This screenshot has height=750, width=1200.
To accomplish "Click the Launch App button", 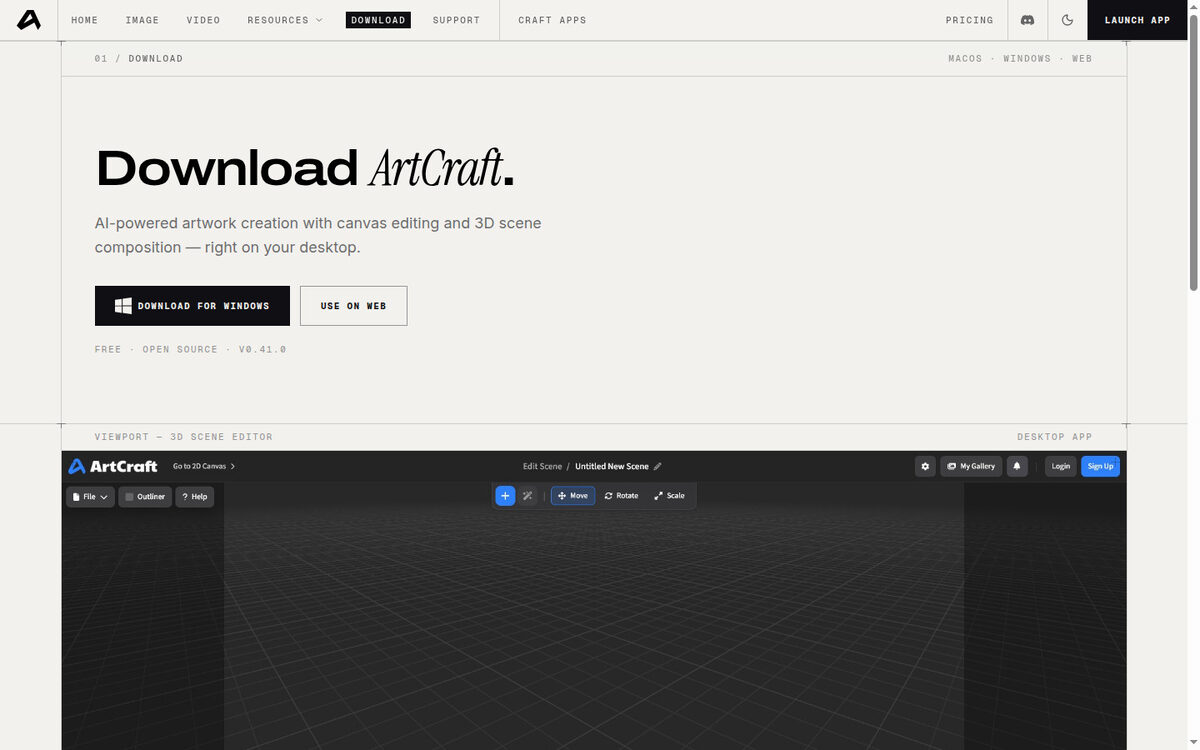I will tap(1137, 20).
